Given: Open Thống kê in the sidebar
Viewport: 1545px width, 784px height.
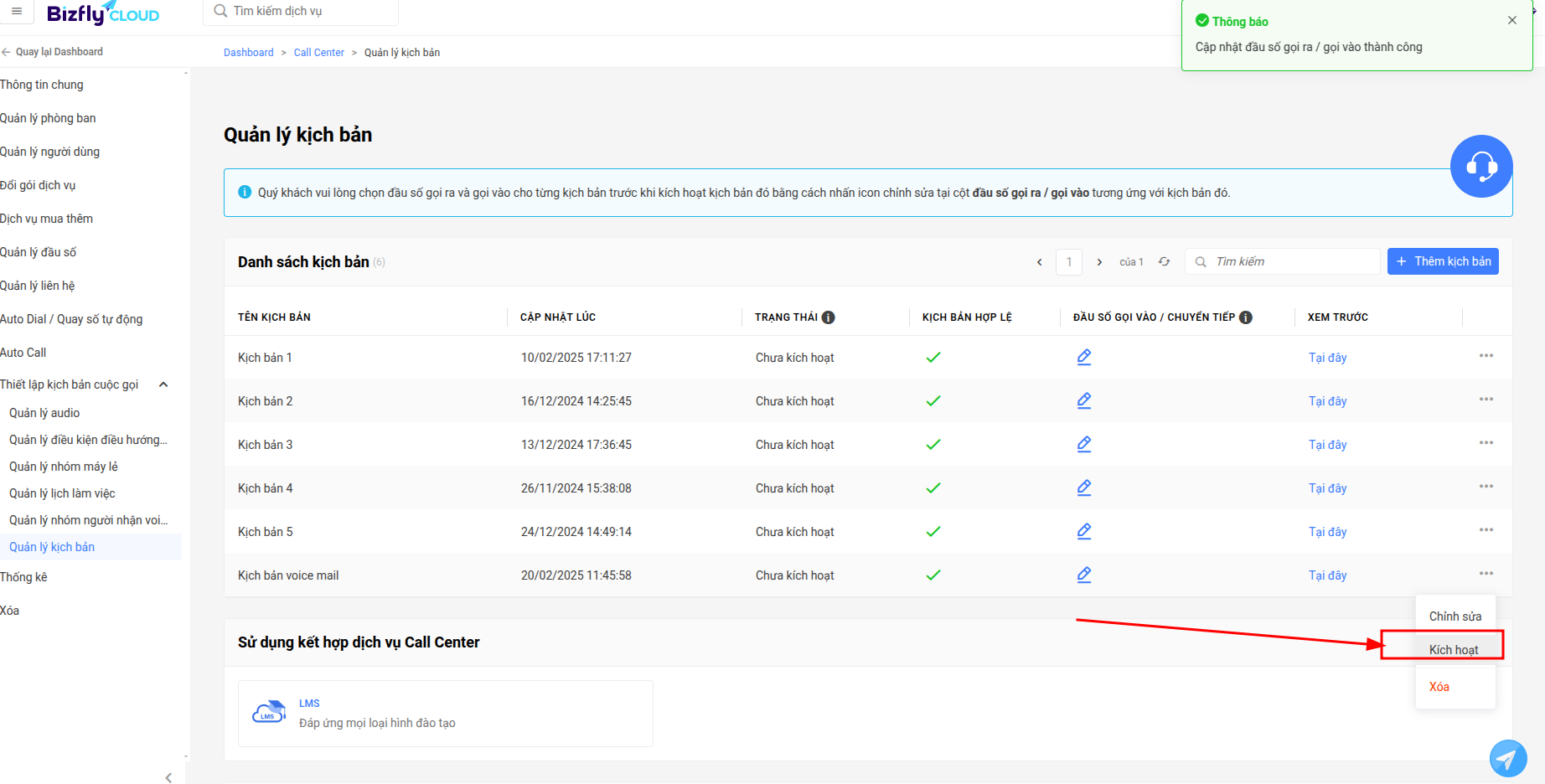Looking at the screenshot, I should click(x=23, y=577).
